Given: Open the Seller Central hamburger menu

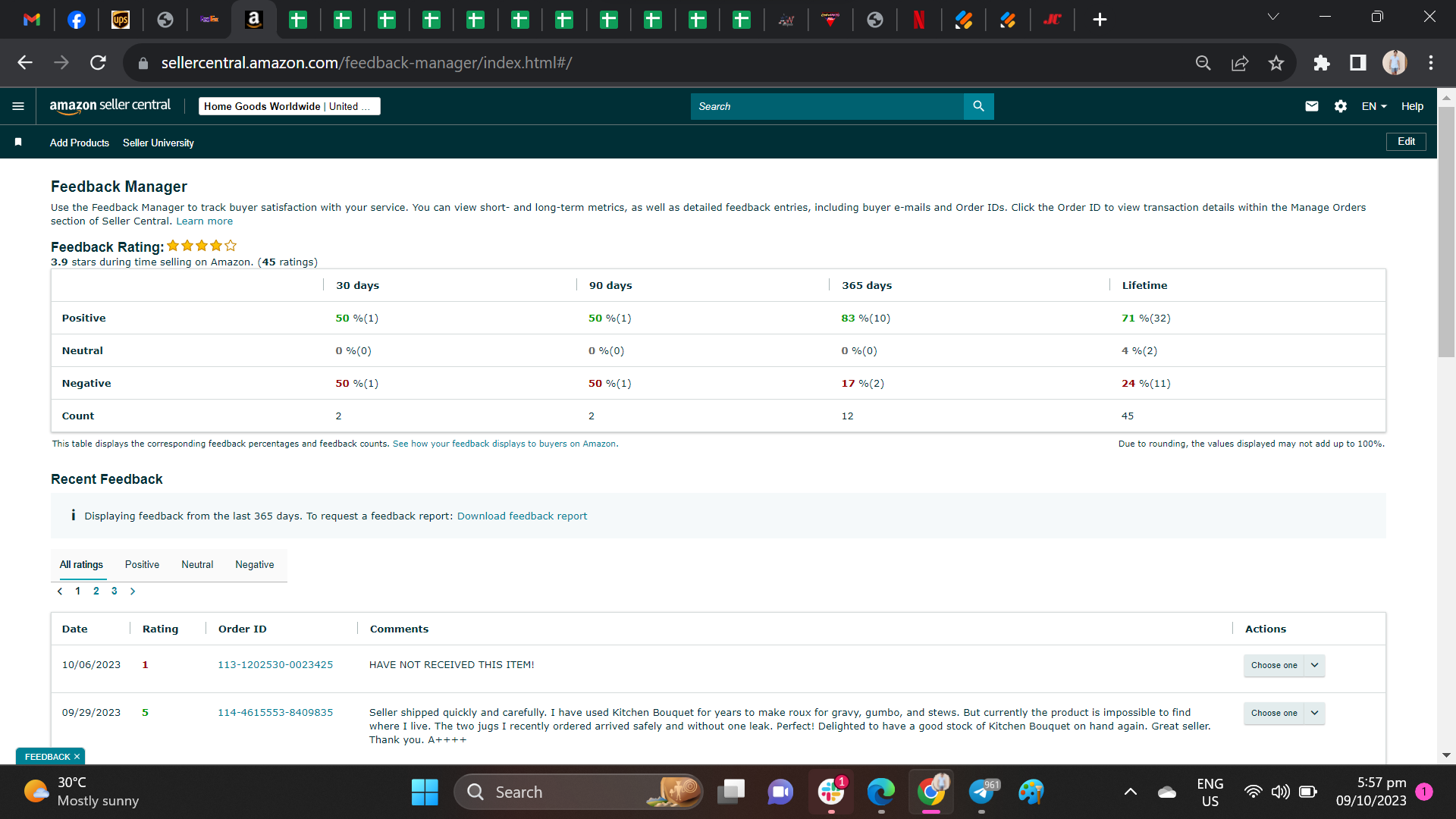Looking at the screenshot, I should pos(18,106).
